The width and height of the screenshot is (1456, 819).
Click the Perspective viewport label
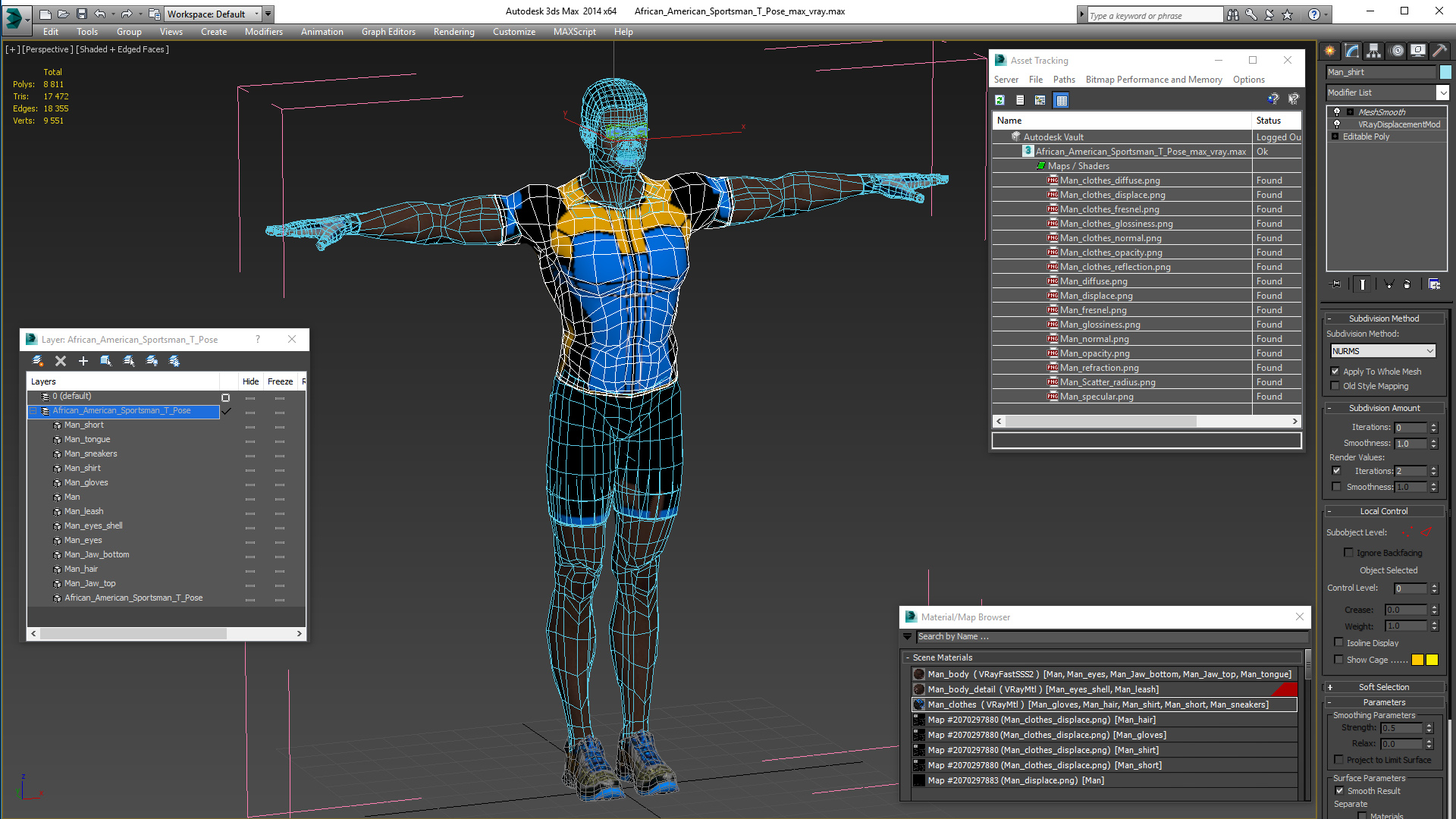click(48, 49)
